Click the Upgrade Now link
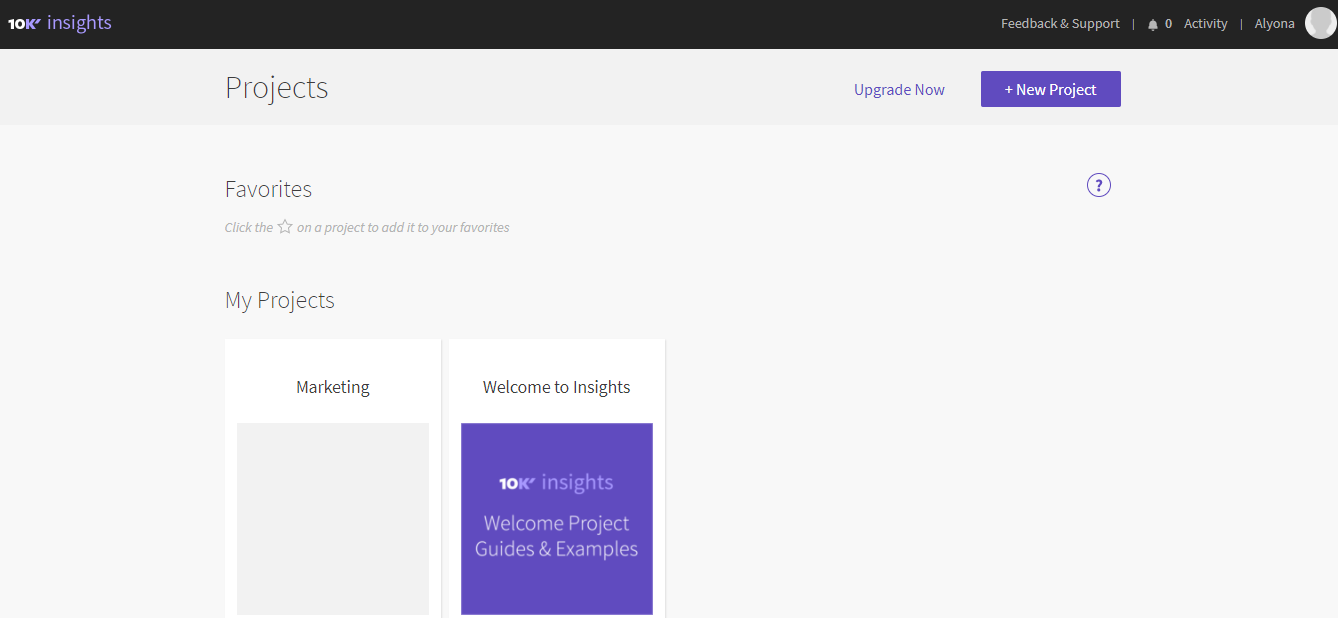This screenshot has height=618, width=1338. 899,89
